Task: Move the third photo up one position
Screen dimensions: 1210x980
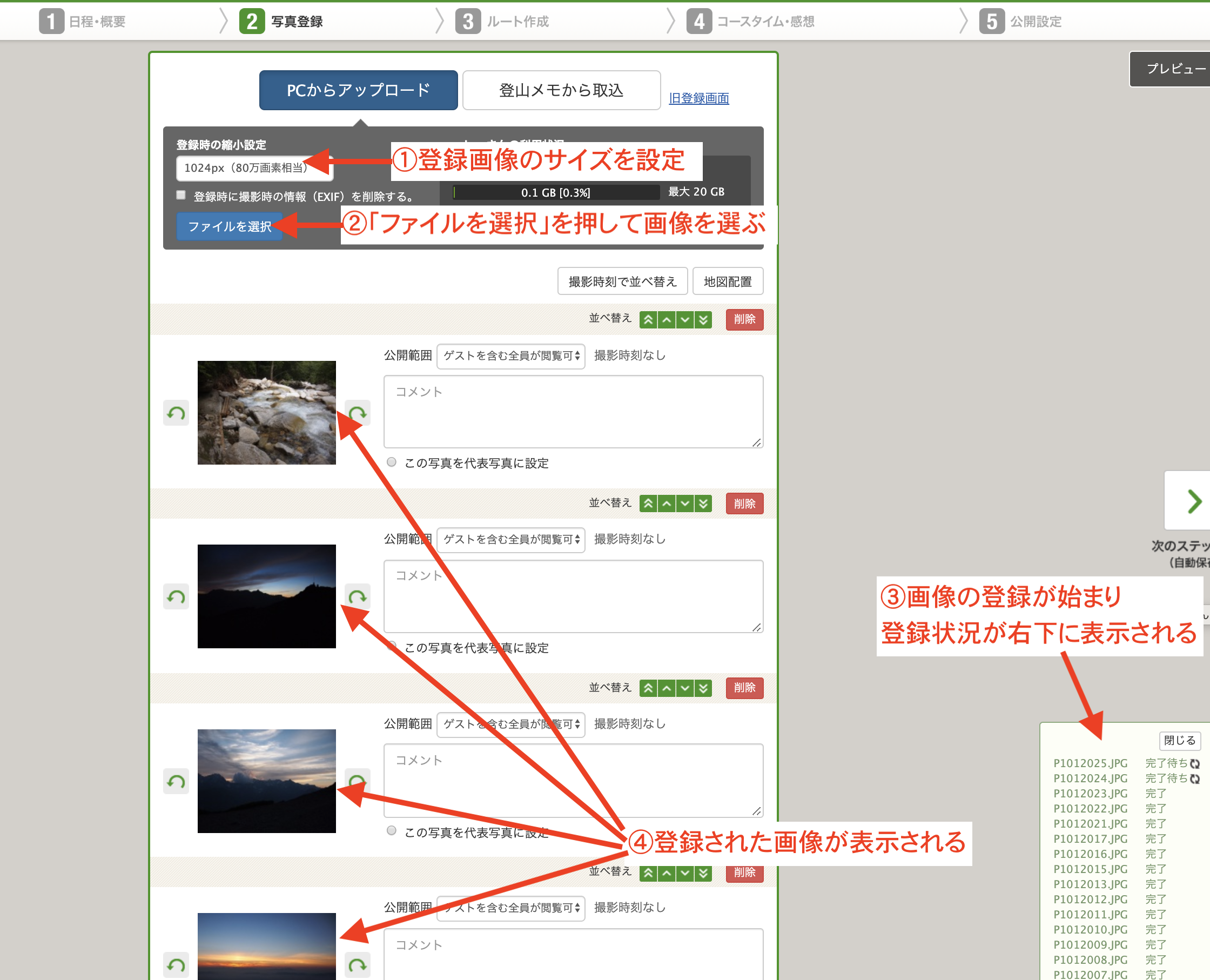Action: click(667, 688)
